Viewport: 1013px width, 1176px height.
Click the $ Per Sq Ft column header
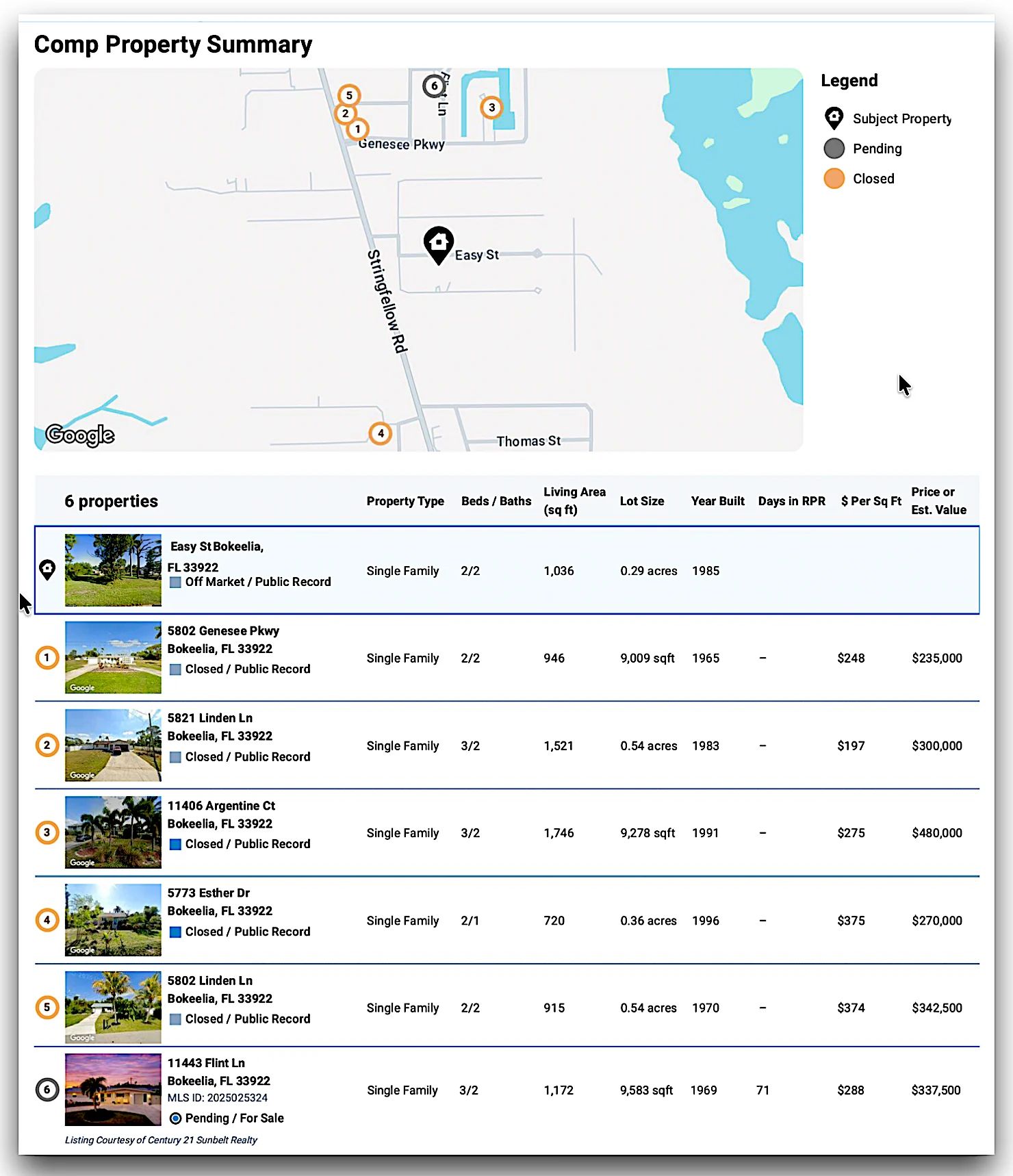point(871,501)
